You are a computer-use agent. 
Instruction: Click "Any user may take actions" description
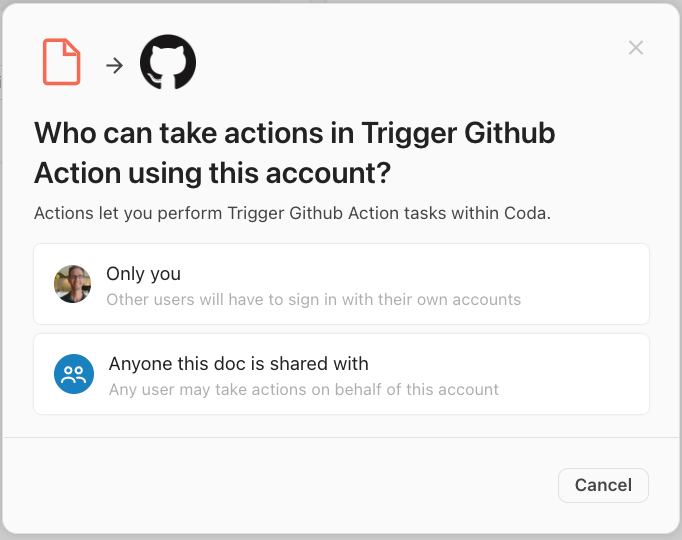pyautogui.click(x=304, y=389)
